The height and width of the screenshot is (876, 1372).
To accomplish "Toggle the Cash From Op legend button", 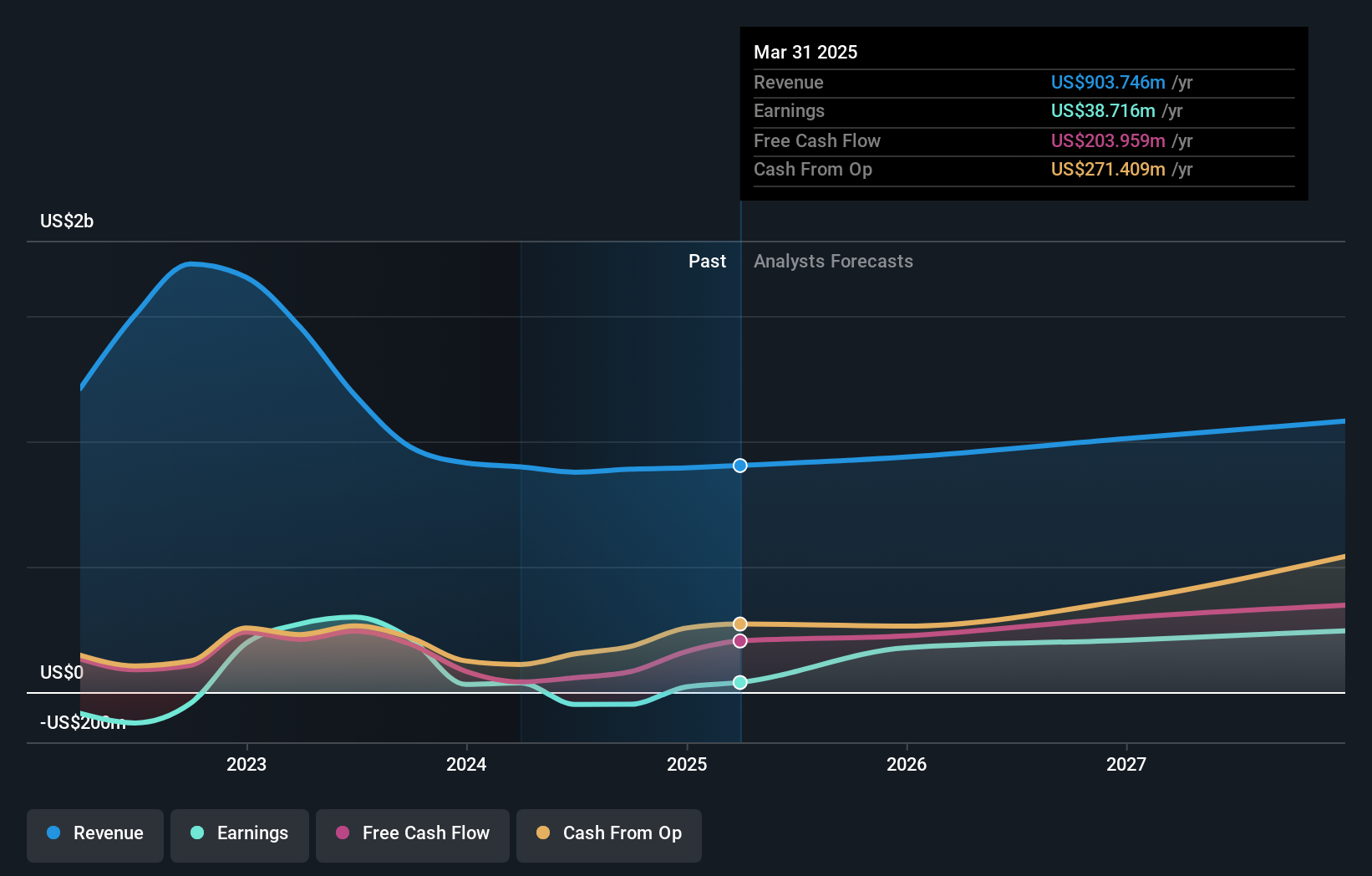I will click(609, 835).
